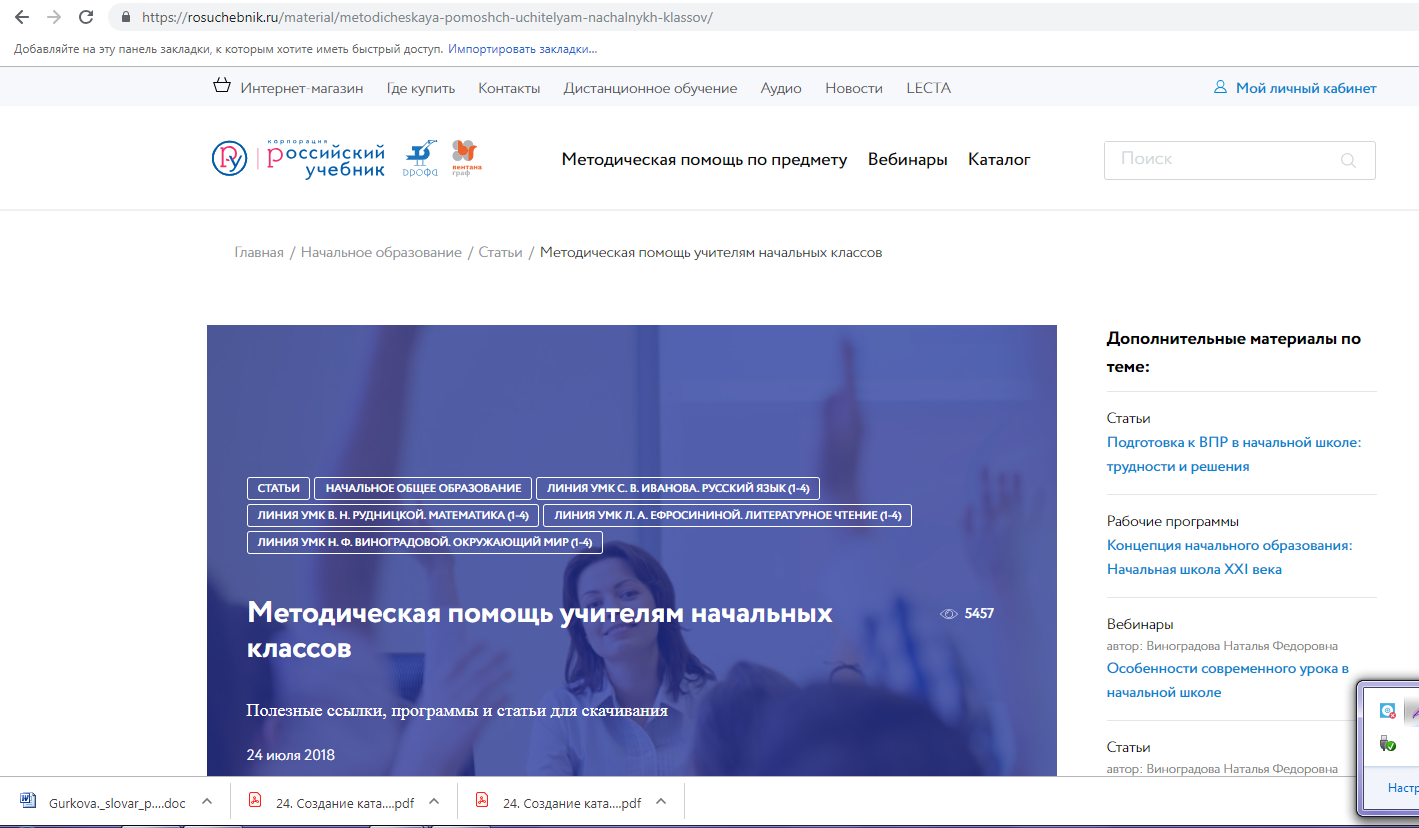
Task: Click Линия УМК С. В. Иванова tag
Action: (678, 488)
